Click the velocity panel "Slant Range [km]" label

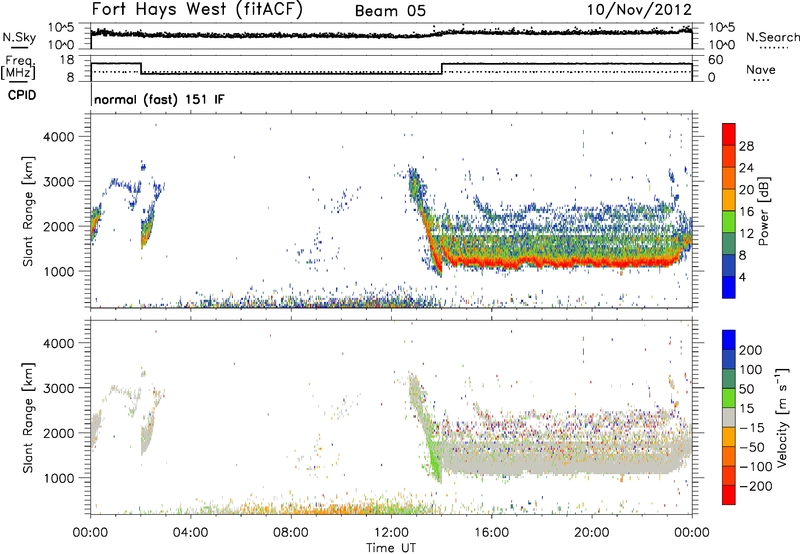coord(28,418)
